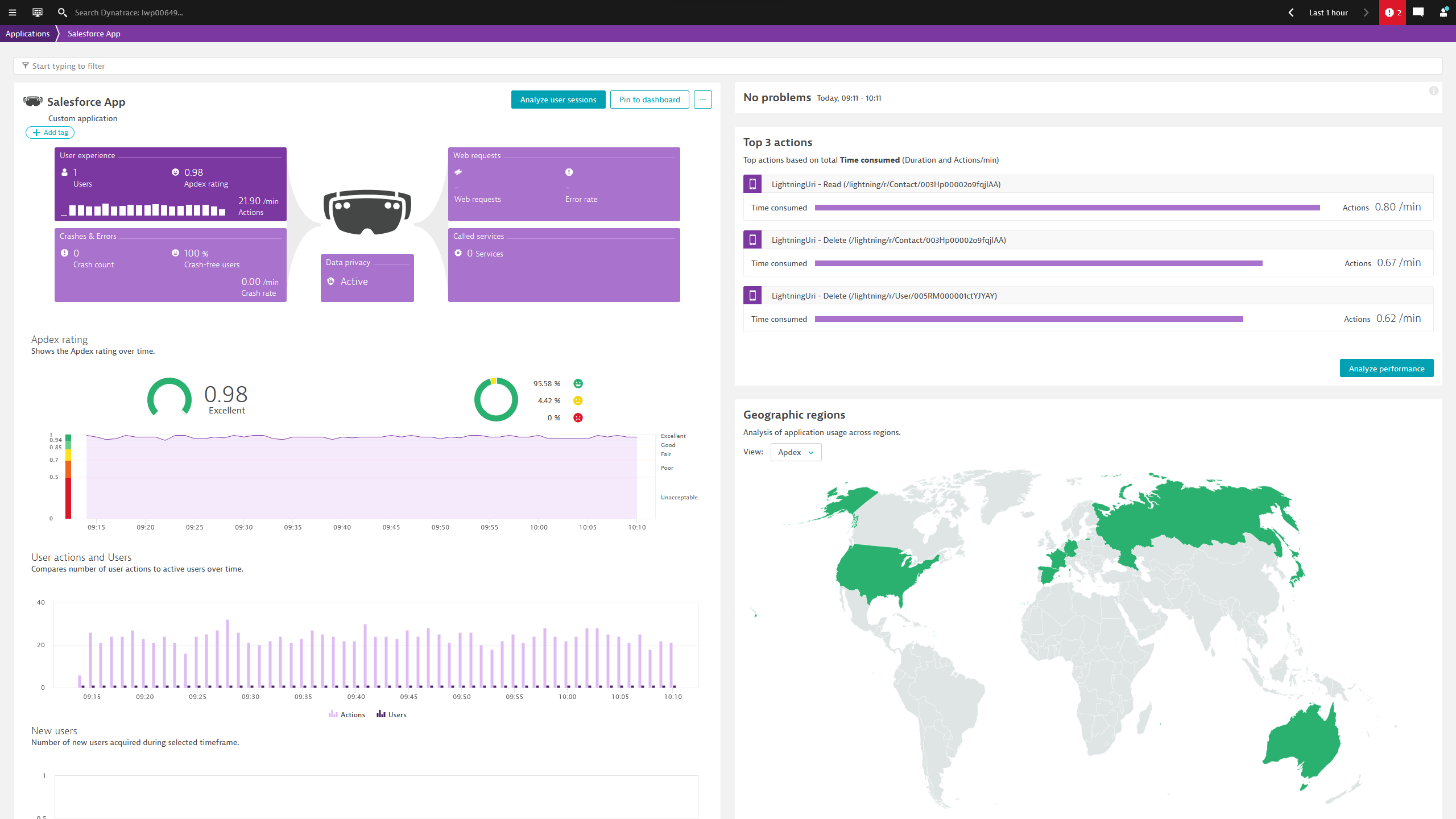Click the search magnifier icon

click(x=63, y=13)
